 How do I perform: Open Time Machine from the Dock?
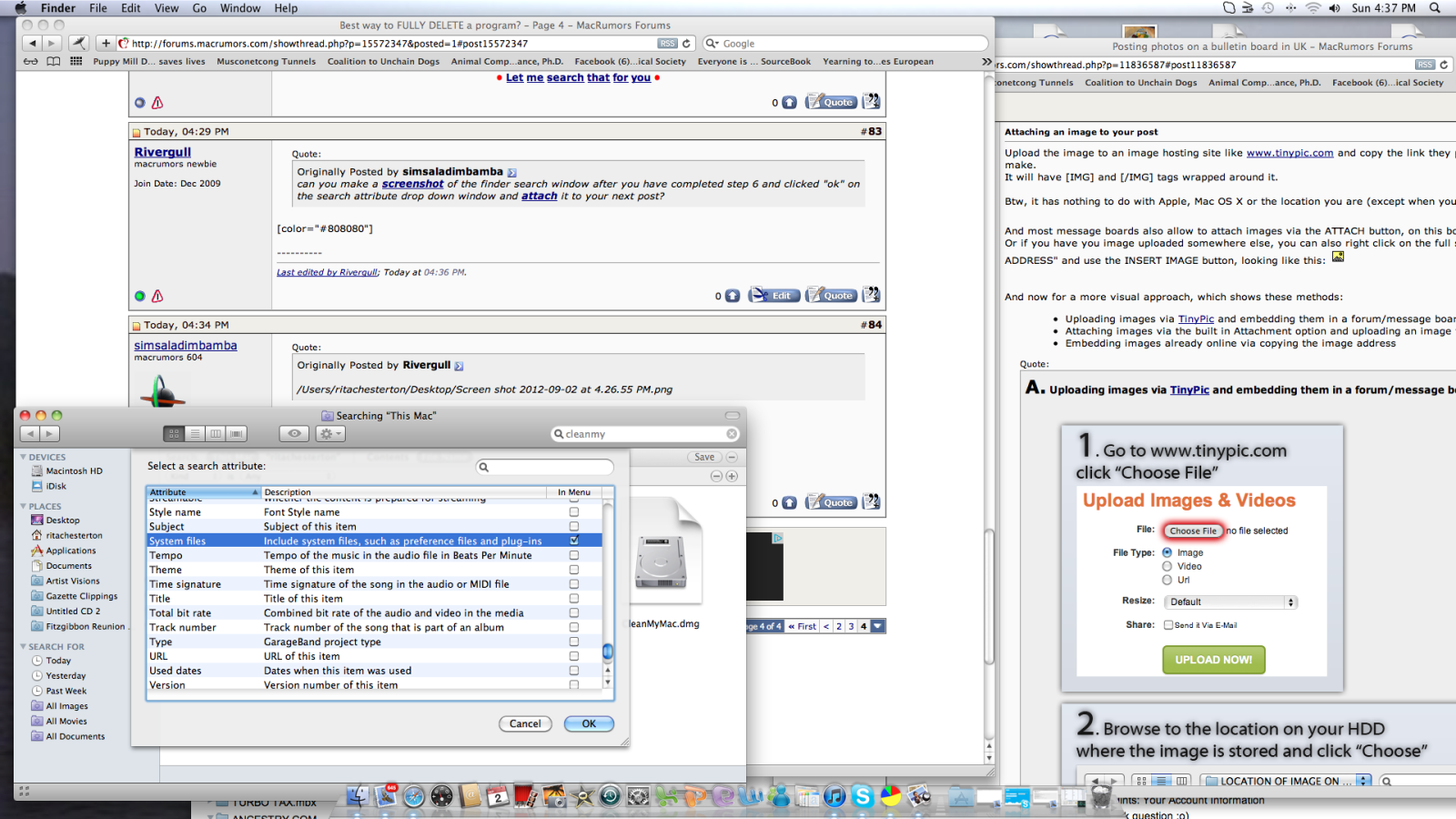pyautogui.click(x=610, y=796)
